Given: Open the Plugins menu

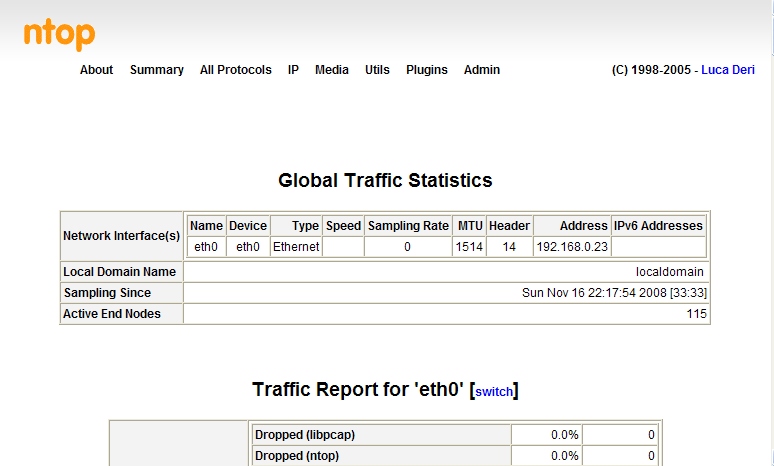Looking at the screenshot, I should [426, 70].
